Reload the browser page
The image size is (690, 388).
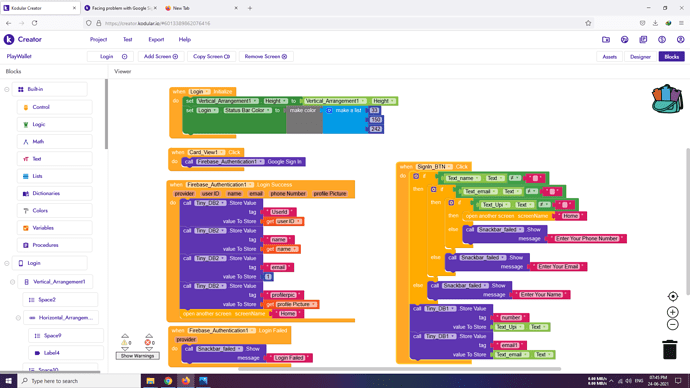pyautogui.click(x=34, y=23)
